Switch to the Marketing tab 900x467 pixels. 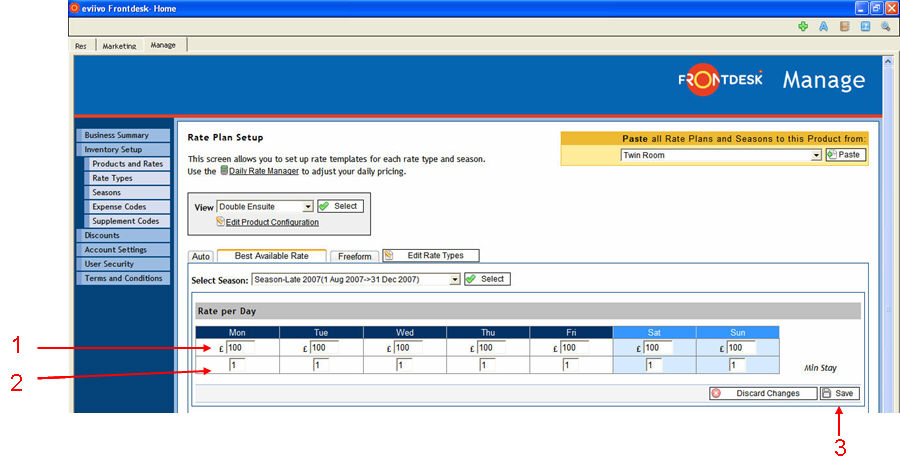coord(119,45)
